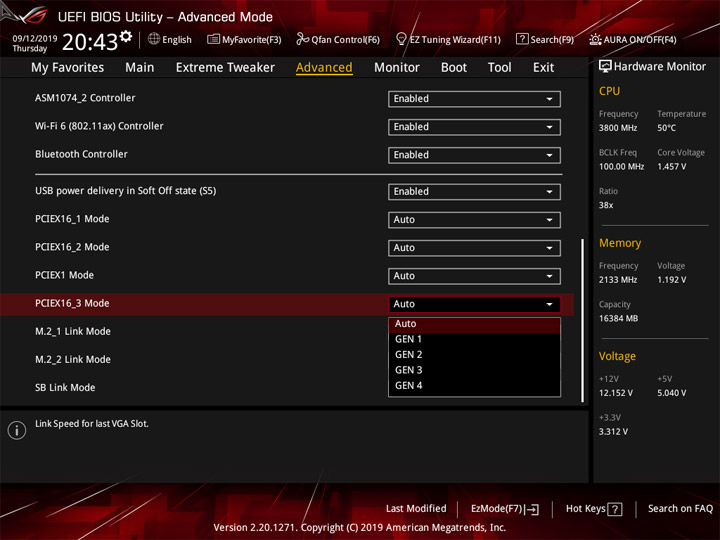Click the MyFavorite(F3) list icon
The width and height of the screenshot is (720, 540).
pyautogui.click(x=213, y=39)
